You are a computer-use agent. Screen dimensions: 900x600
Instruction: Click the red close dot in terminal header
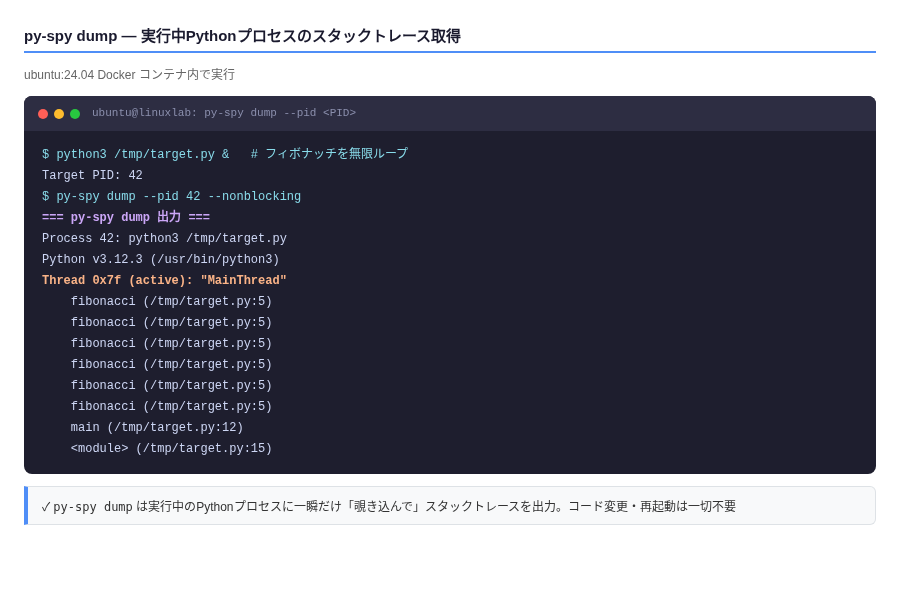click(43, 114)
